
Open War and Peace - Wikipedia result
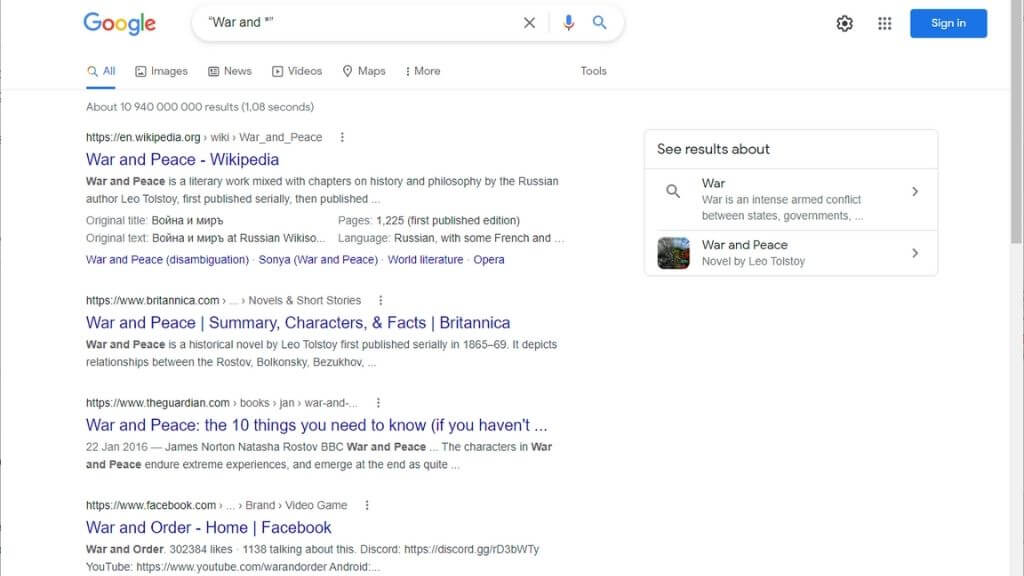pos(182,159)
